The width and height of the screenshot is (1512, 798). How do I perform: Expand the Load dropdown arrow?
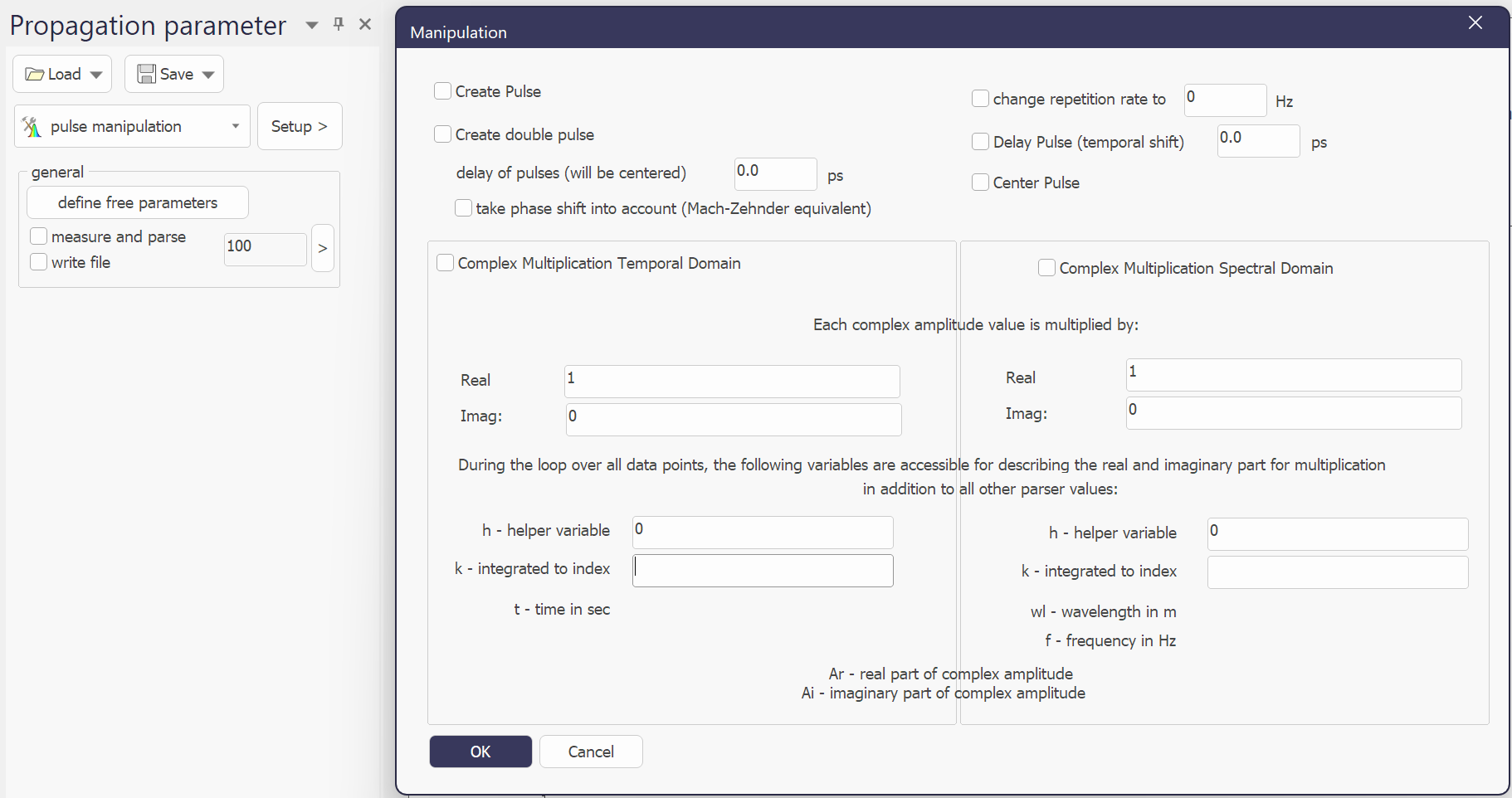pos(96,75)
